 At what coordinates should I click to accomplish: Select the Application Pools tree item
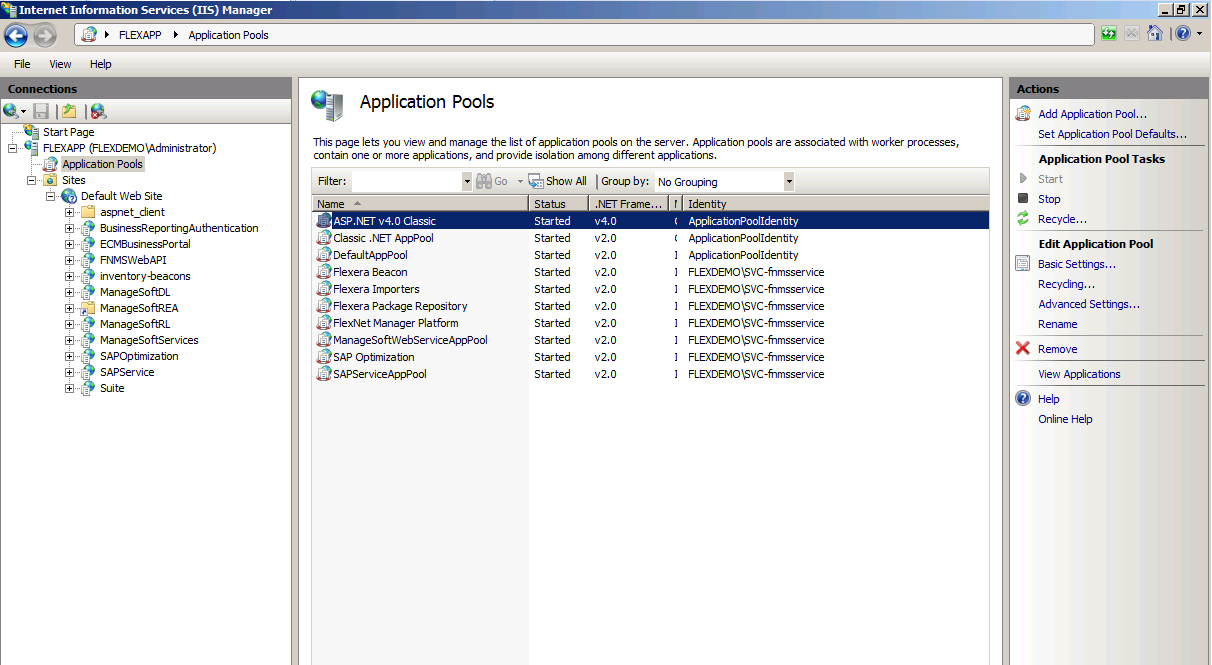[102, 164]
